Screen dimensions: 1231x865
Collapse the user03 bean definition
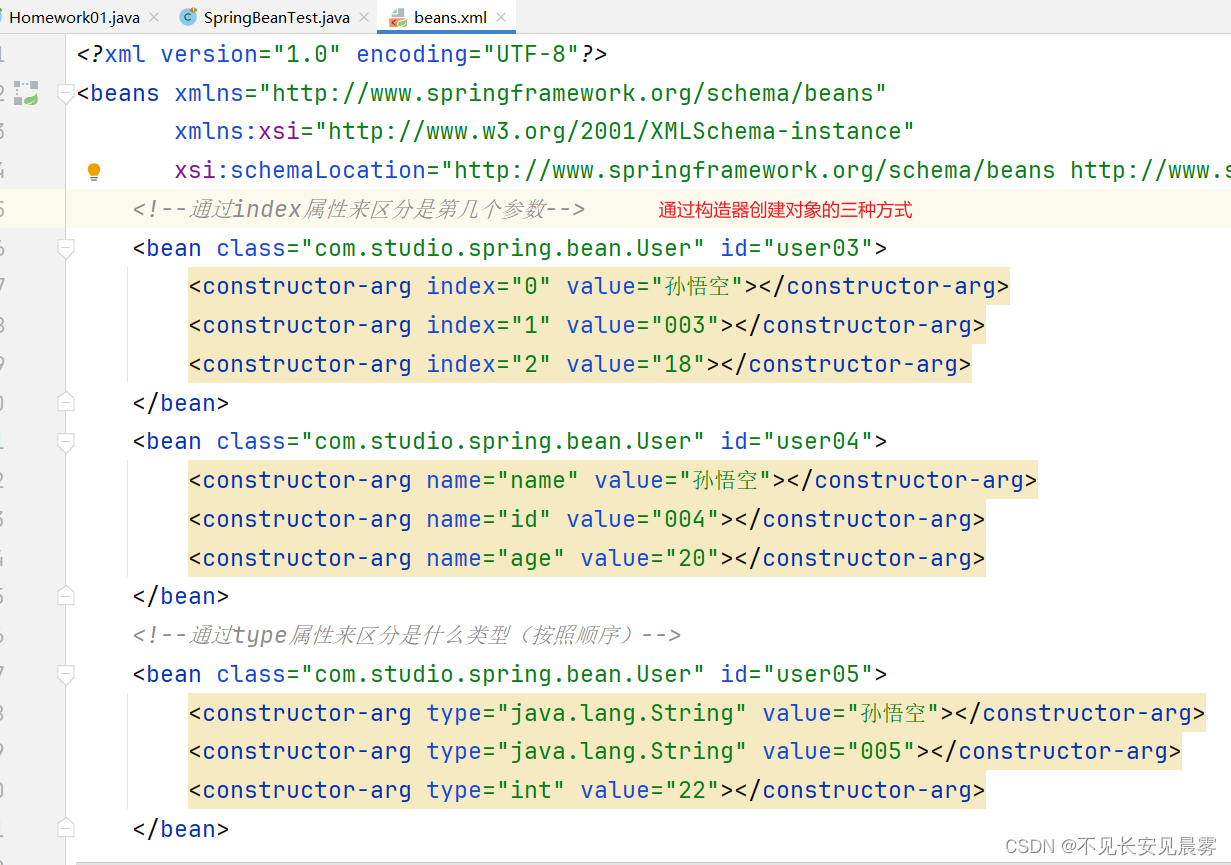coord(65,247)
